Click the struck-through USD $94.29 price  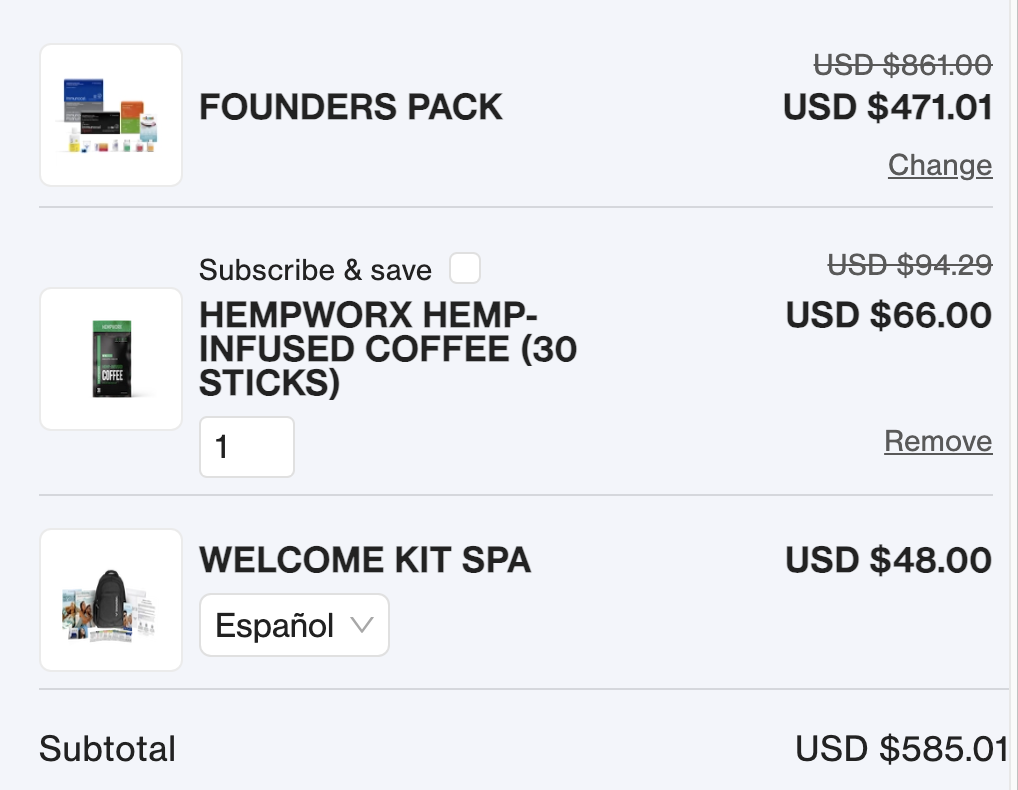(909, 264)
